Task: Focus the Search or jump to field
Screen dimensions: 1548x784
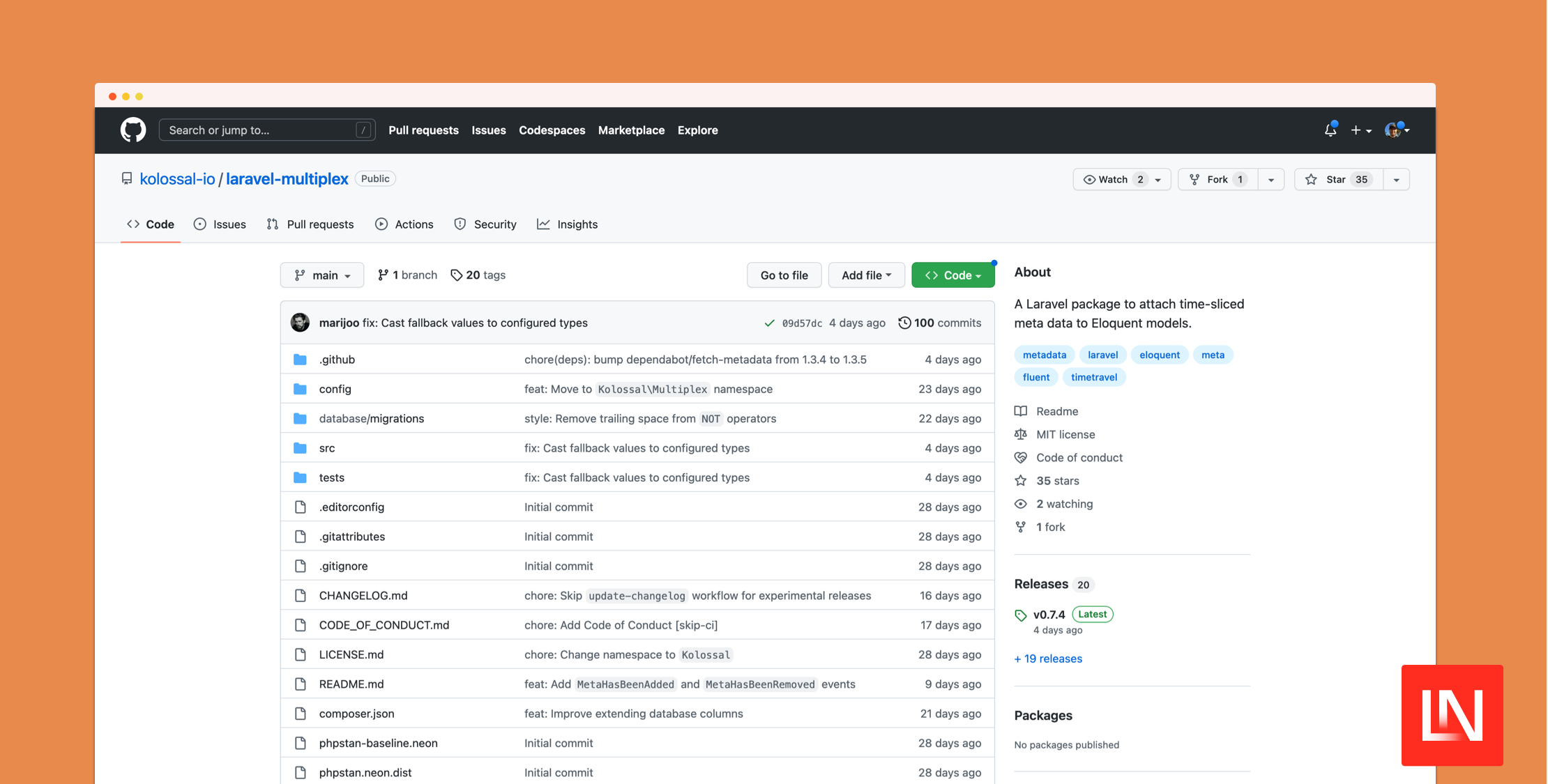Action: click(267, 130)
